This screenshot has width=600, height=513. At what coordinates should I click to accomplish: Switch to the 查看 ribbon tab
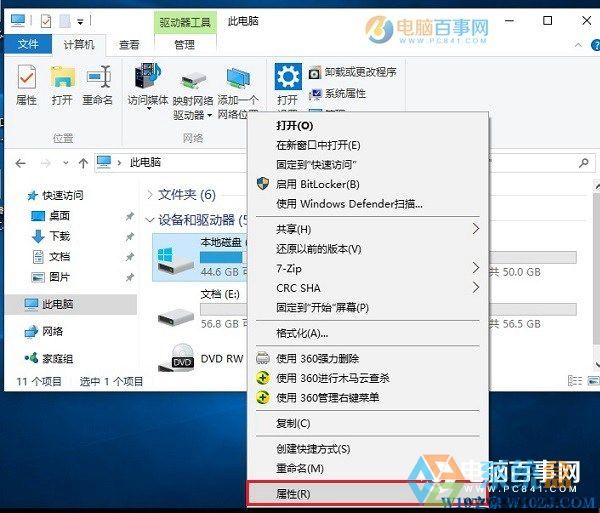[129, 45]
